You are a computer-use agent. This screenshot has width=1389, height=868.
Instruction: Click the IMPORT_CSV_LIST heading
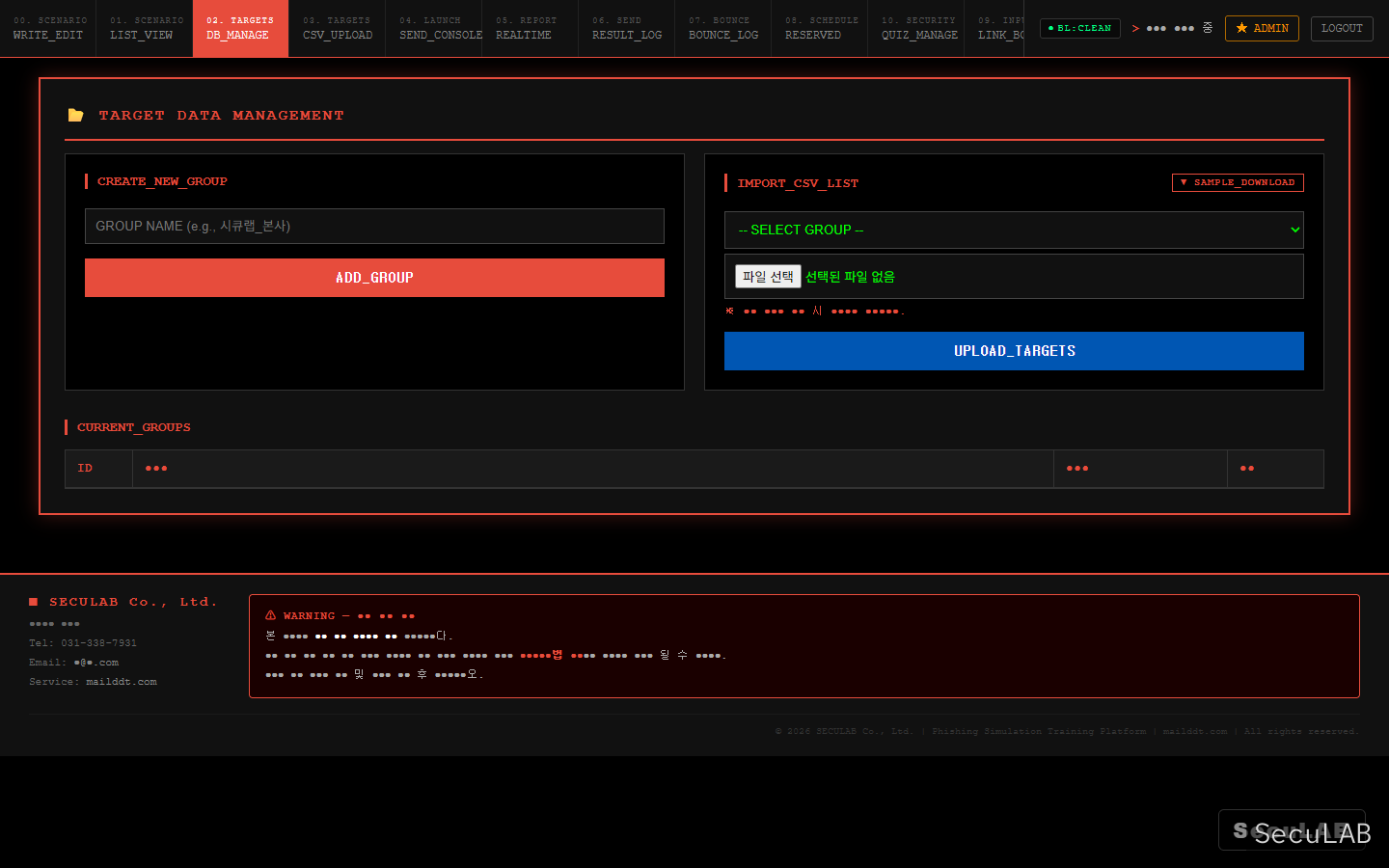(x=798, y=183)
